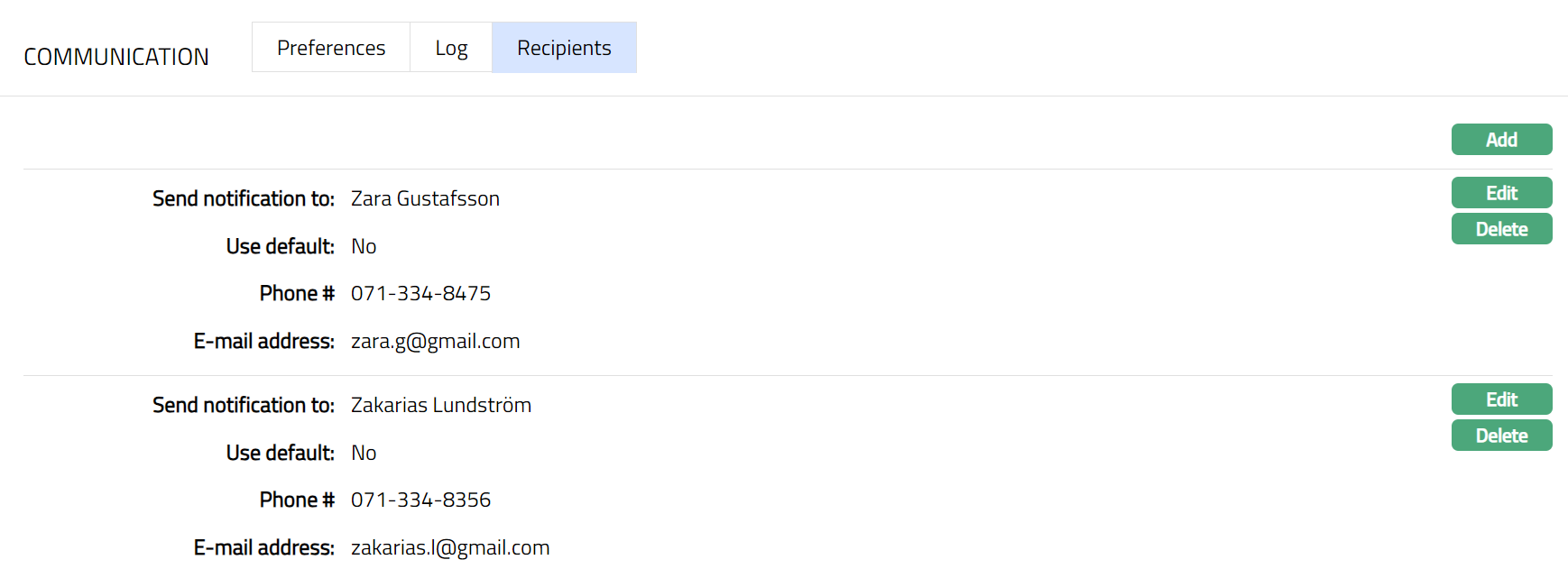Click Zara's Use default value No
Image resolution: width=1568 pixels, height=569 pixels.
(364, 246)
